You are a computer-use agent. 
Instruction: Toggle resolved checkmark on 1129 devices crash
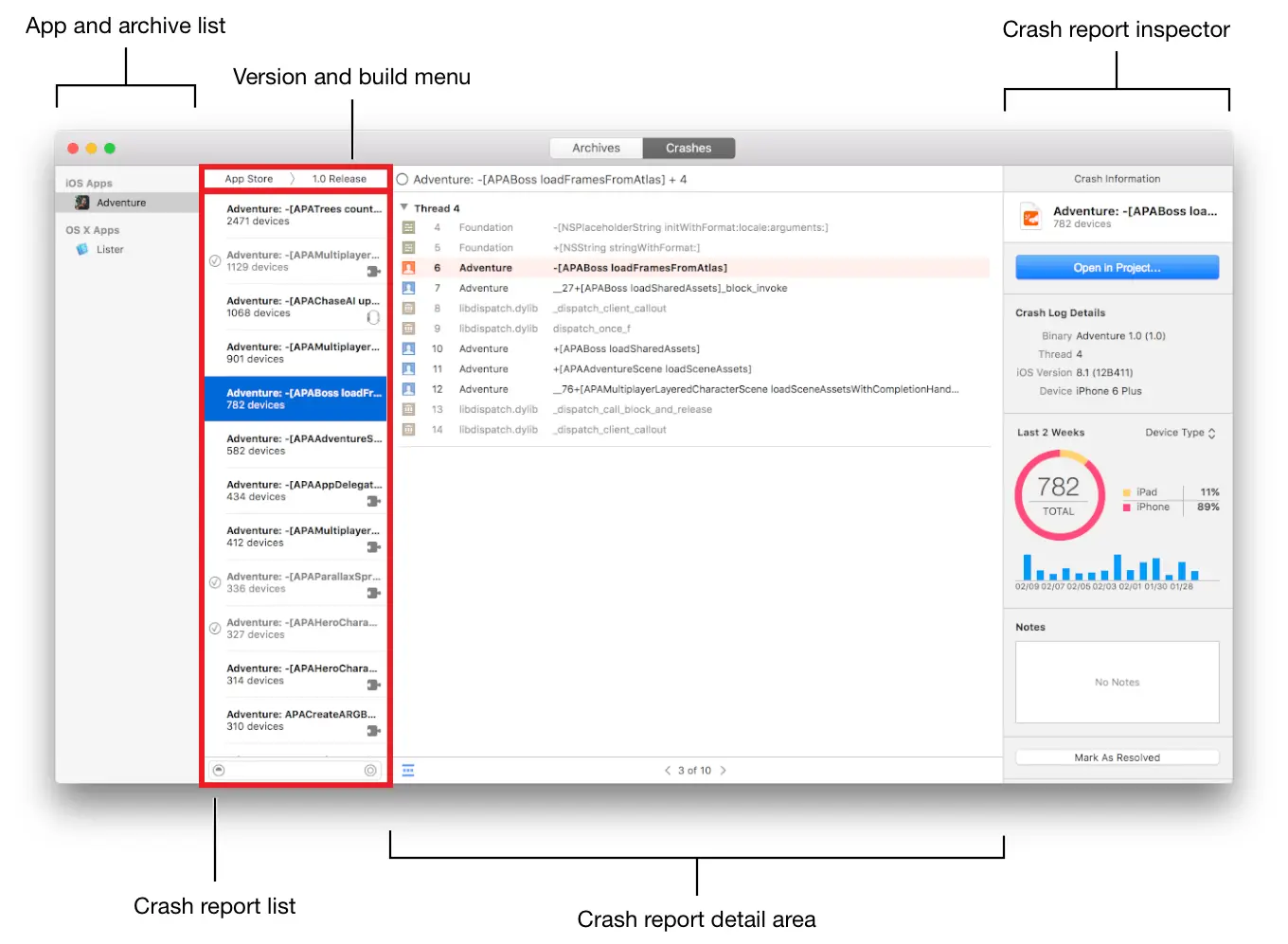(x=215, y=260)
